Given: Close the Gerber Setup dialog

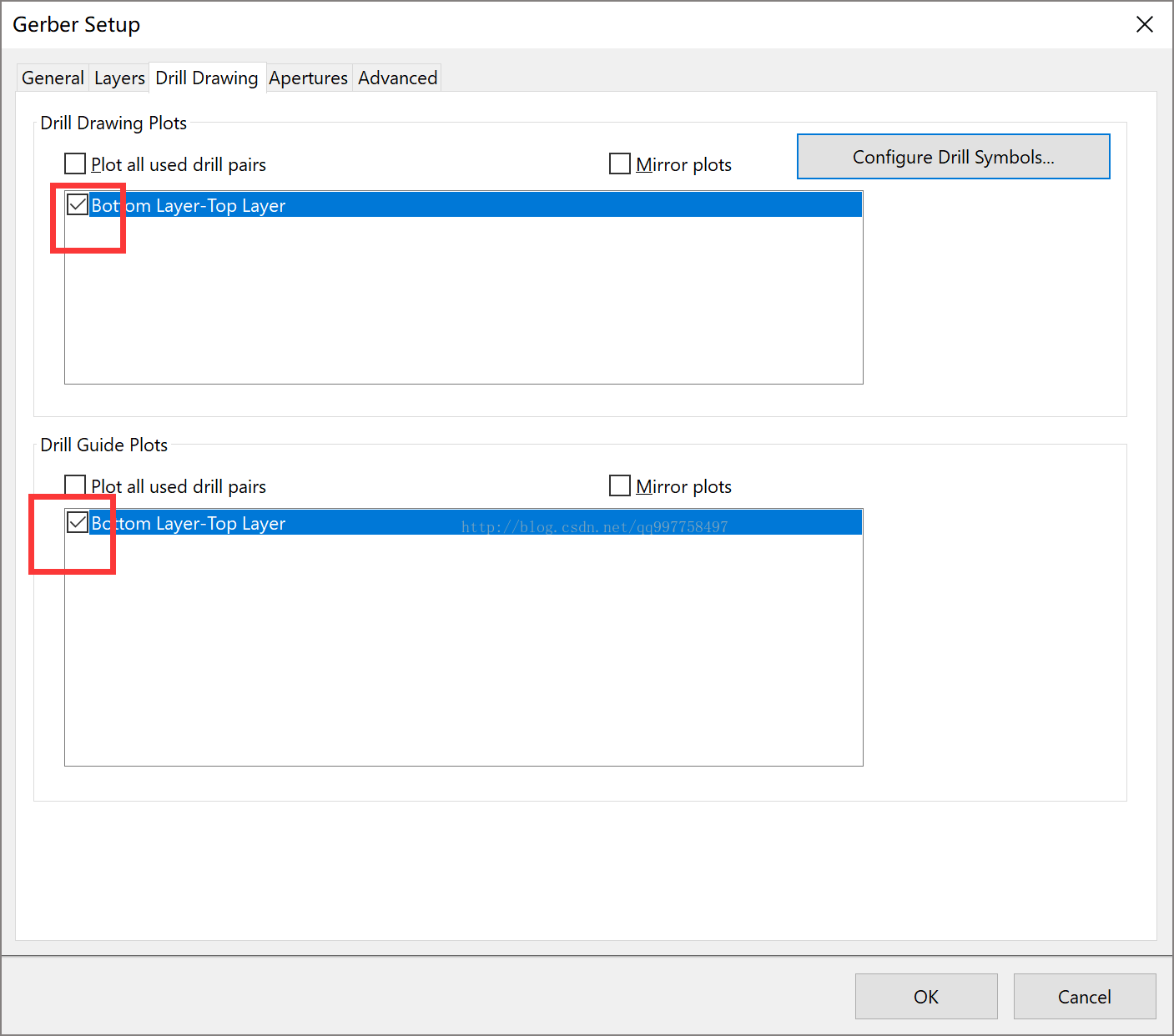Looking at the screenshot, I should pos(1145,24).
